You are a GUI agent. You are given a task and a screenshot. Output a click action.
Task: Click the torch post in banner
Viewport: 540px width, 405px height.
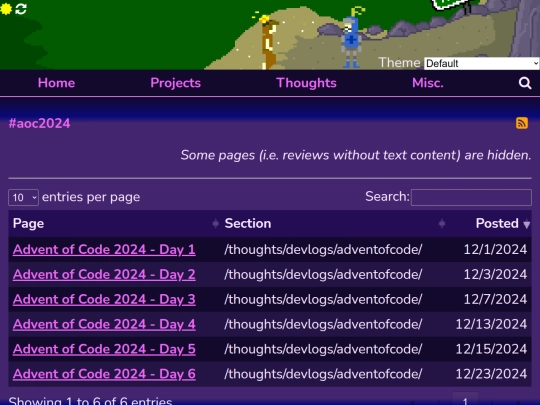tap(268, 42)
